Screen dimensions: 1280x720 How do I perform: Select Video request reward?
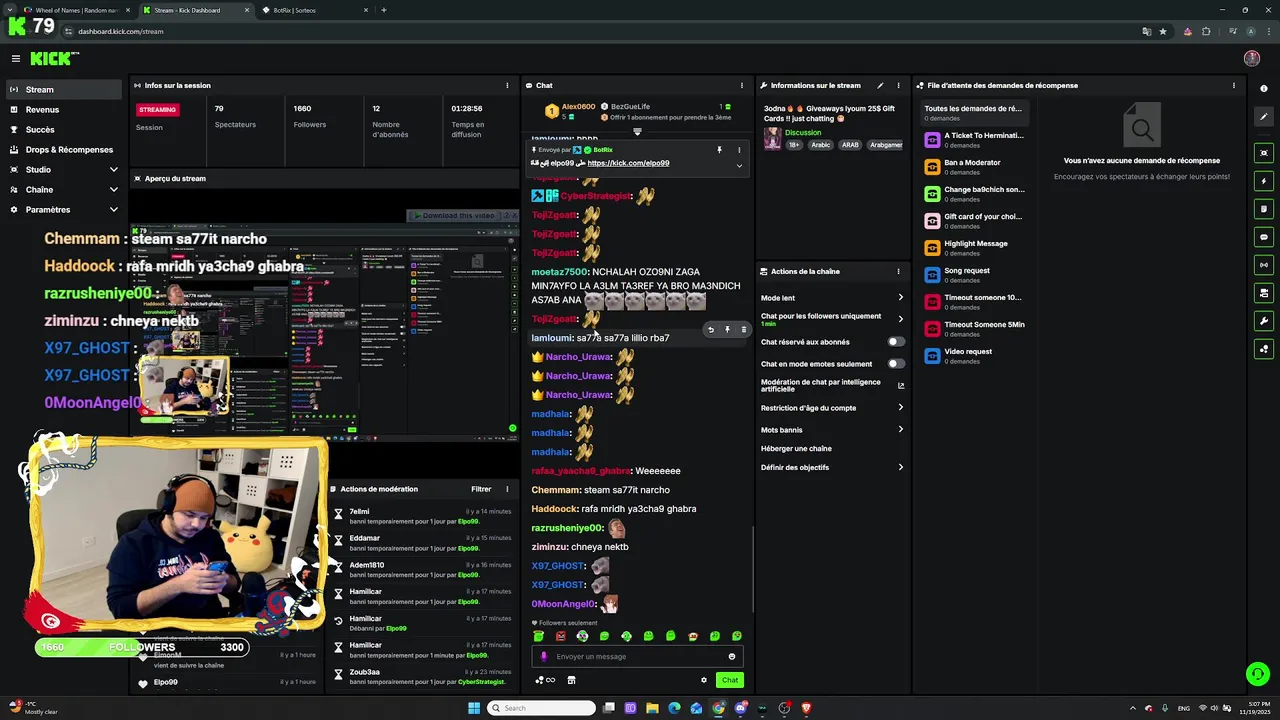click(x=973, y=356)
